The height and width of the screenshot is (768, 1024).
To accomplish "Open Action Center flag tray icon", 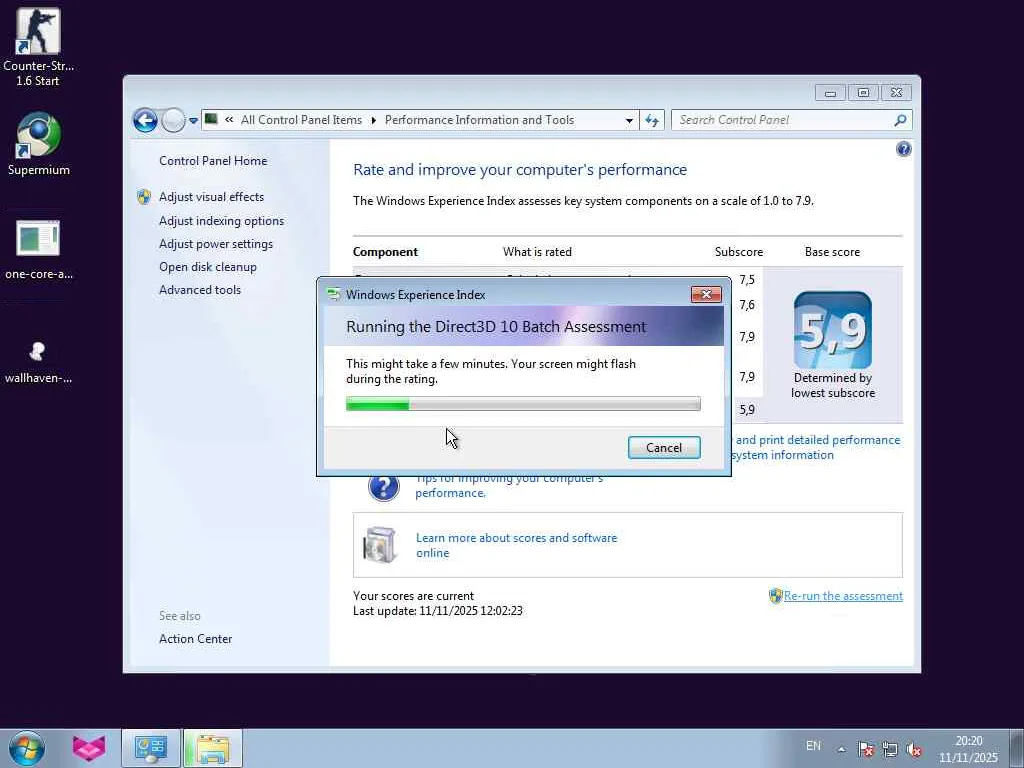I will tap(866, 749).
